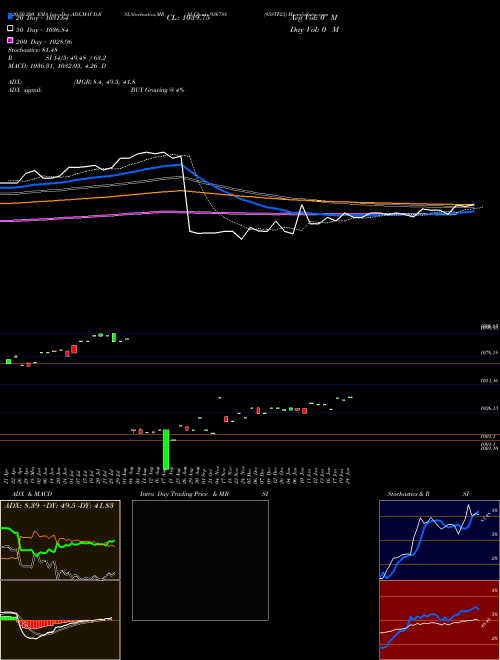Viewport: 500px width, 660px height.
Task: Click the empty Intra Day Trading Price chart box
Action: [200, 560]
